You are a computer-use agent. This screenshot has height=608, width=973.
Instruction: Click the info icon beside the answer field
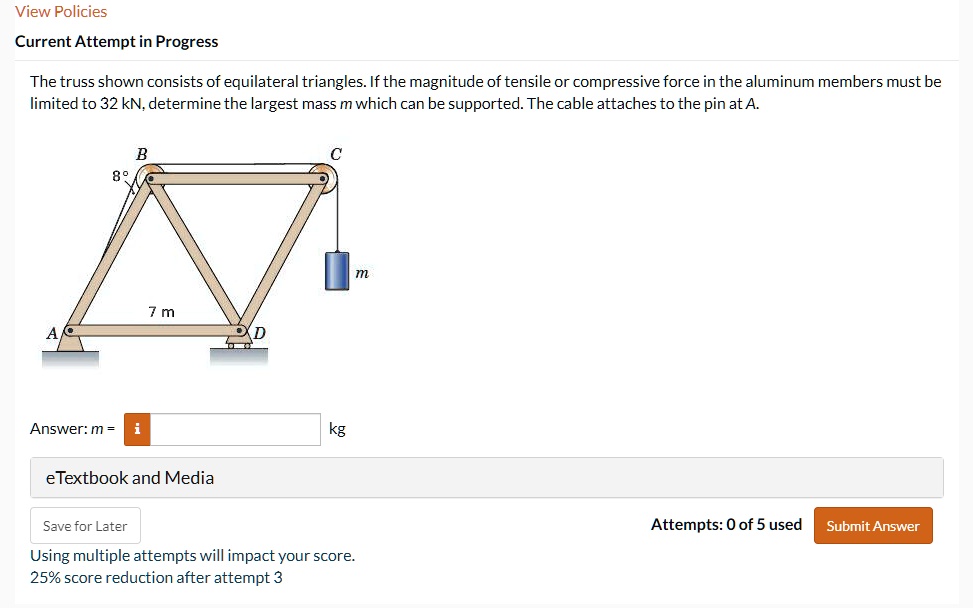(136, 429)
